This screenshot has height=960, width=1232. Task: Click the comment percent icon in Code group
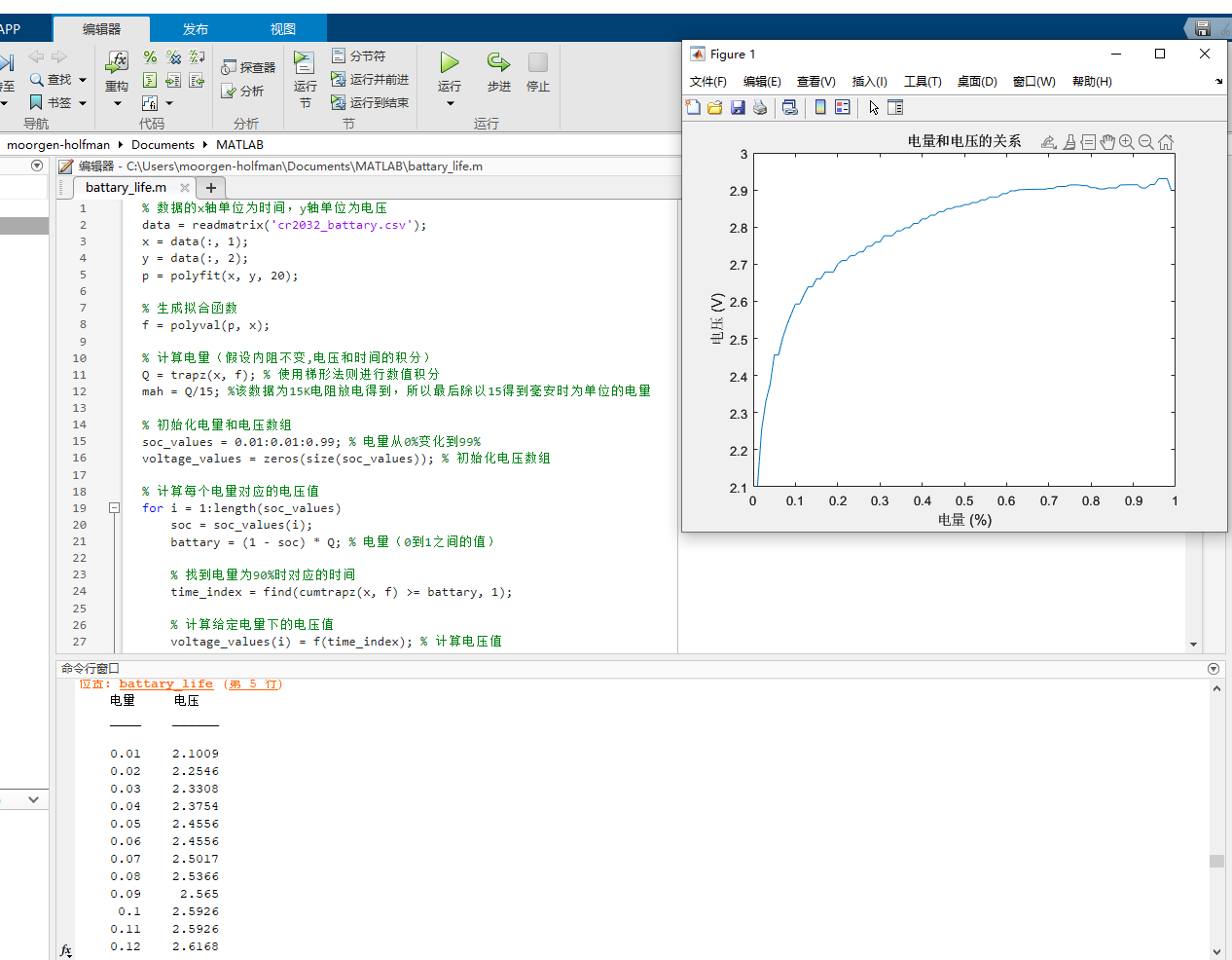[x=150, y=57]
